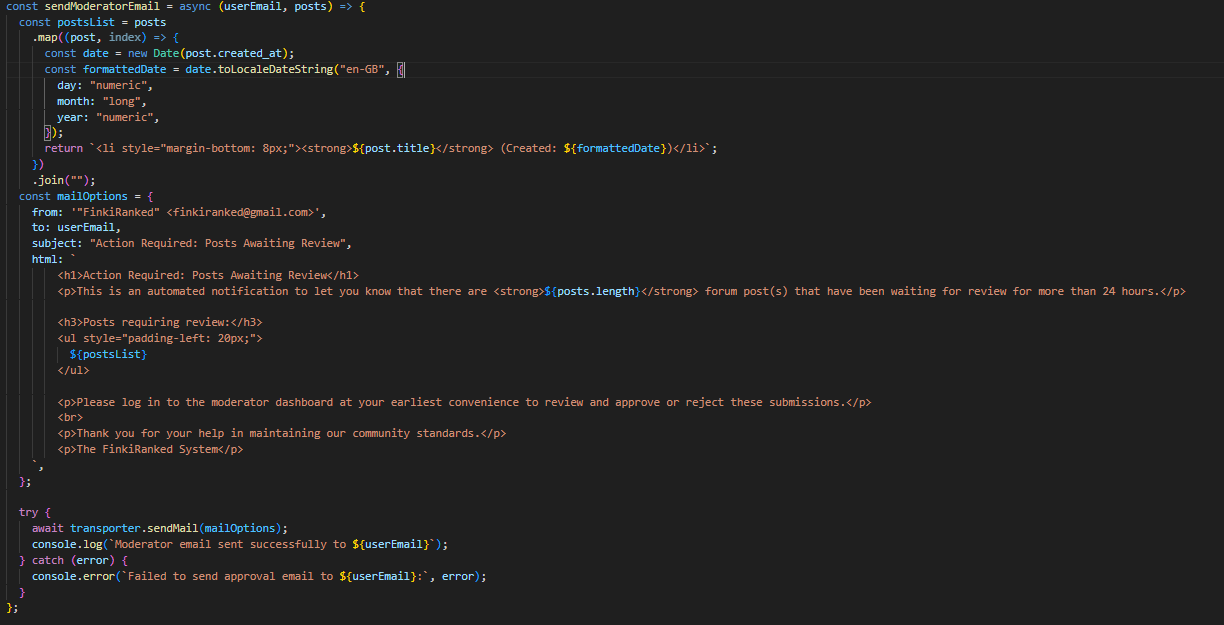
Task: Click the return keyword
Action: tap(63, 148)
